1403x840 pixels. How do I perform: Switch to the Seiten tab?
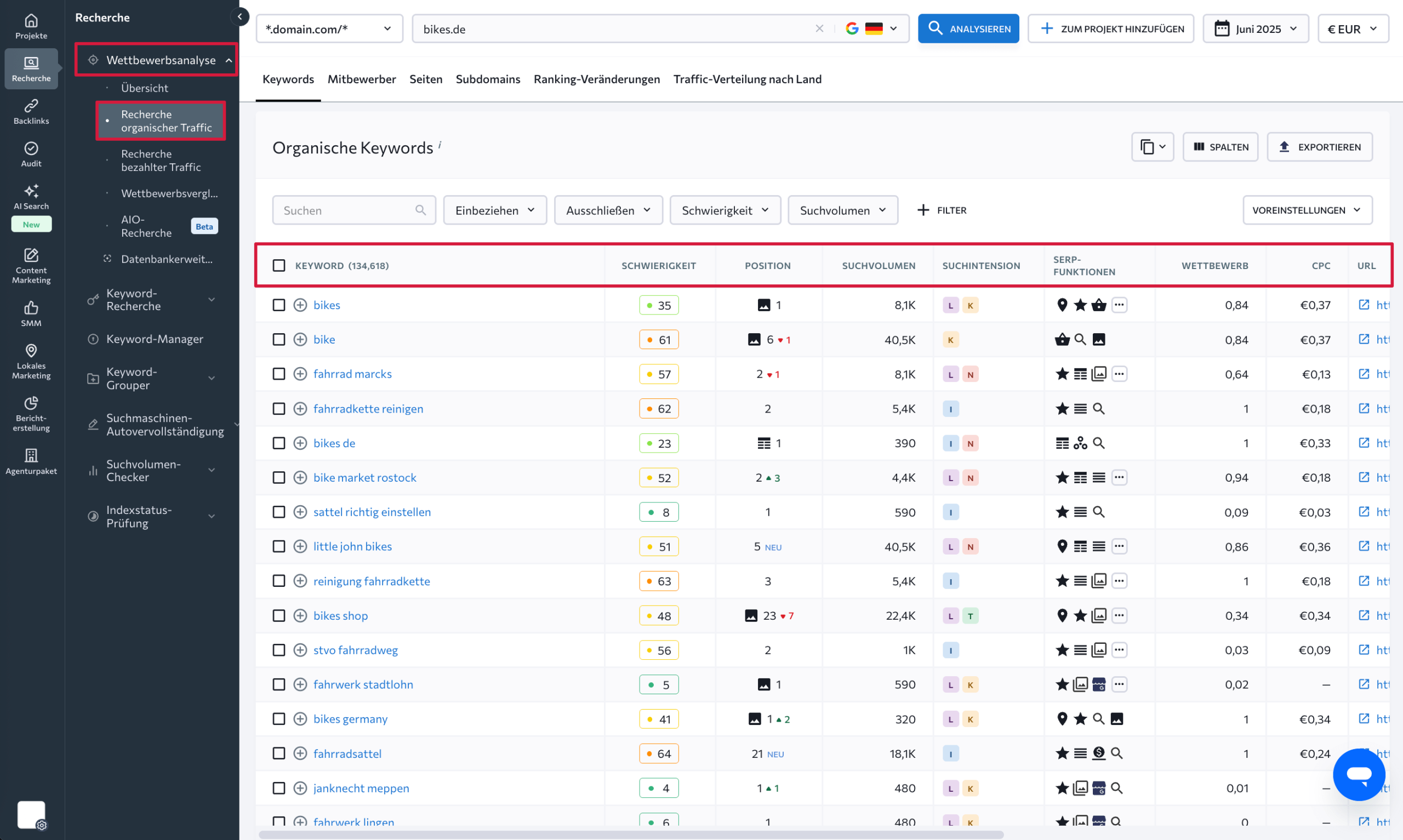426,79
